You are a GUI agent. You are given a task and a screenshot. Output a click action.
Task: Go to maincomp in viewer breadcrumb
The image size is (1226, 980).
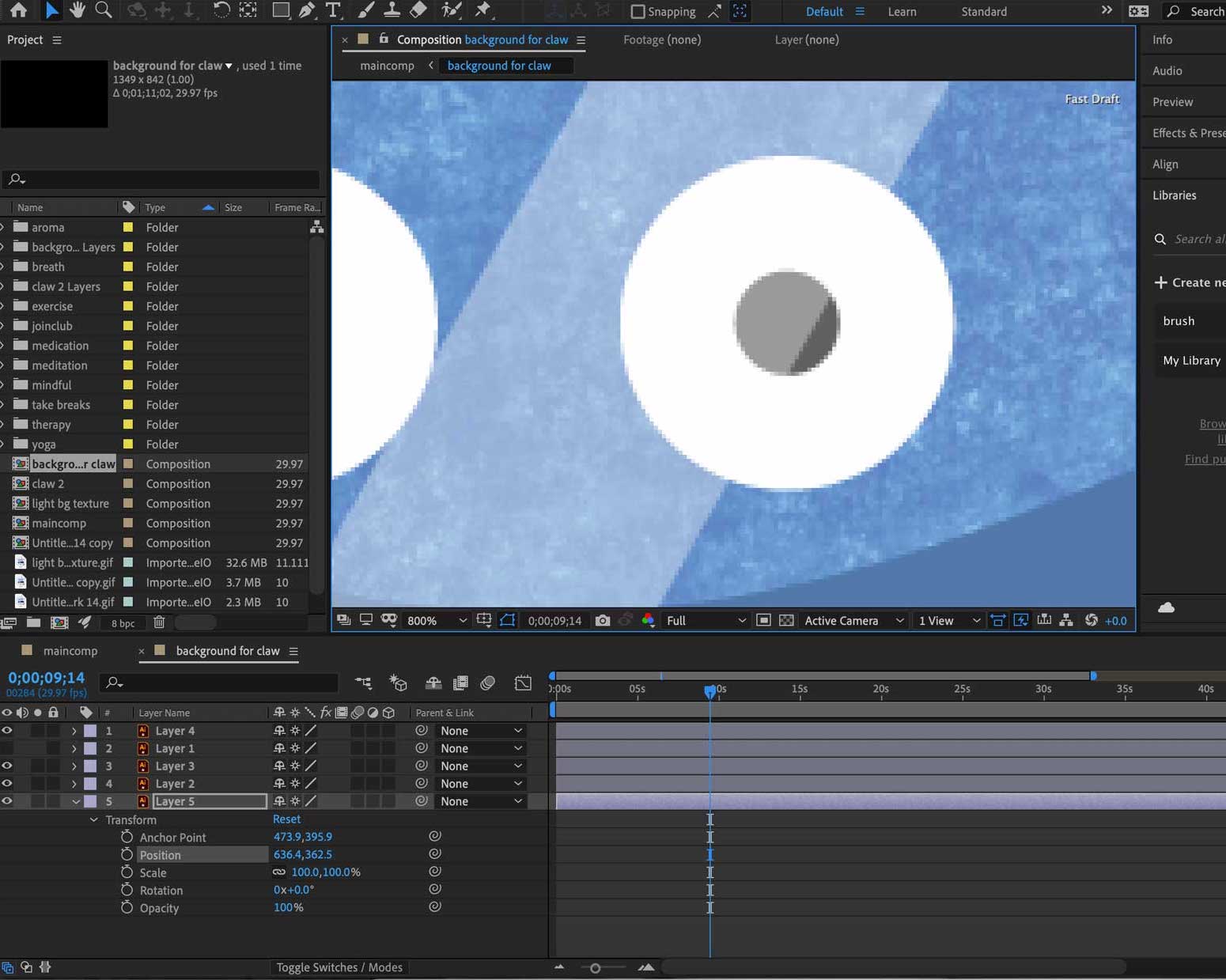(x=387, y=66)
